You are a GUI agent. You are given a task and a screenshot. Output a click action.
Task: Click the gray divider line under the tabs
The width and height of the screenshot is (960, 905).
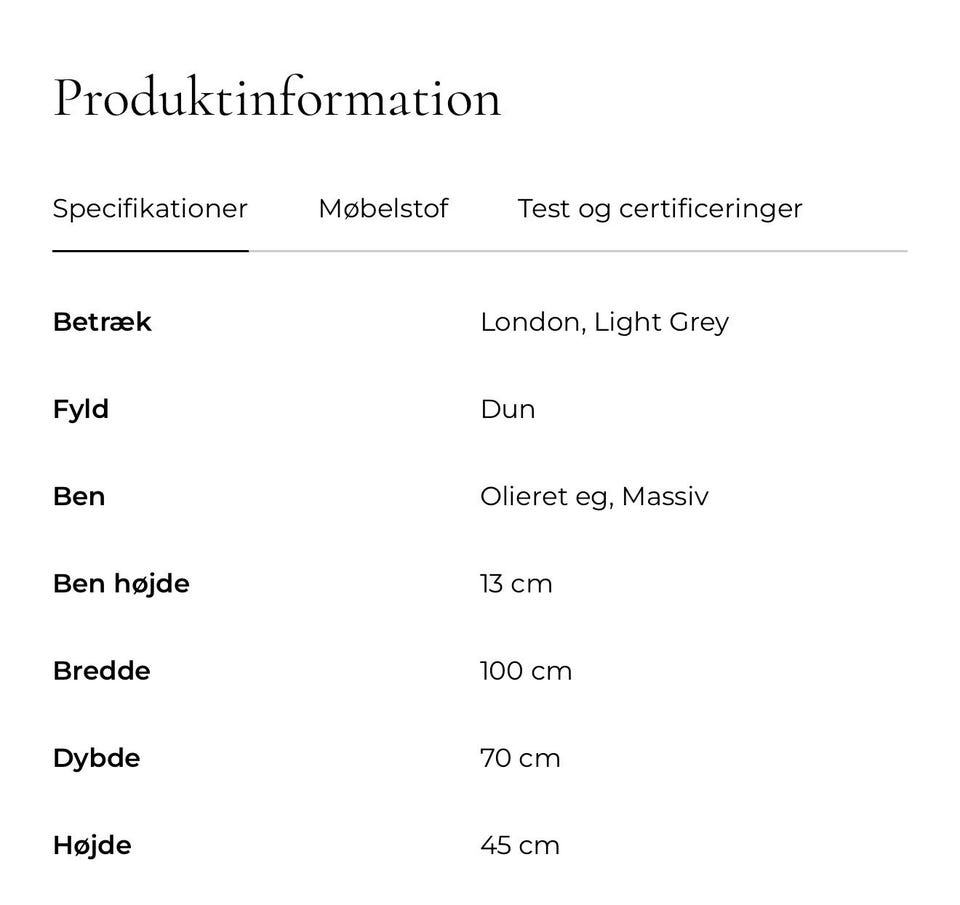coord(600,251)
